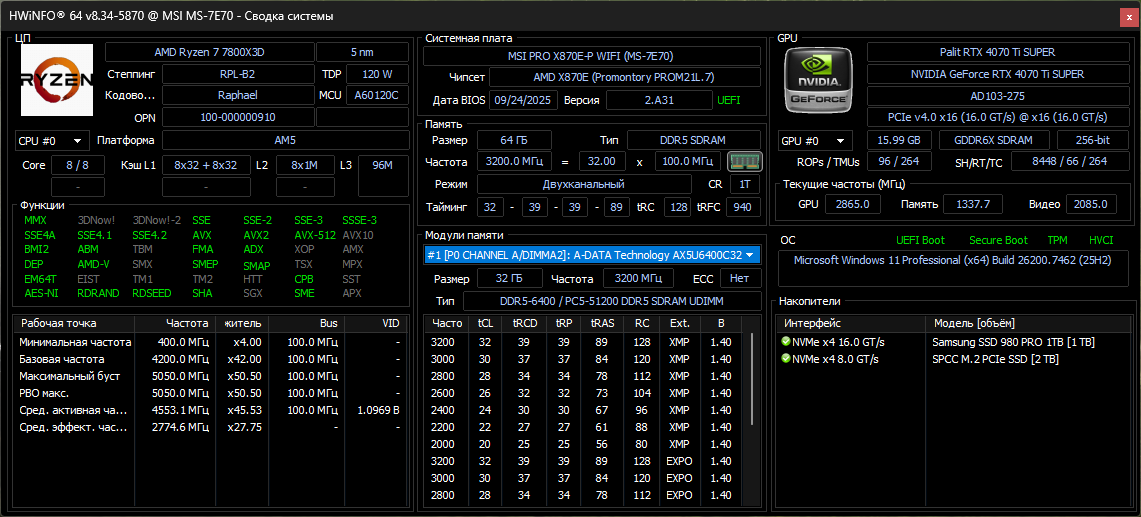
Task: Click the 64 ГБ memory size field
Action: tap(514, 140)
